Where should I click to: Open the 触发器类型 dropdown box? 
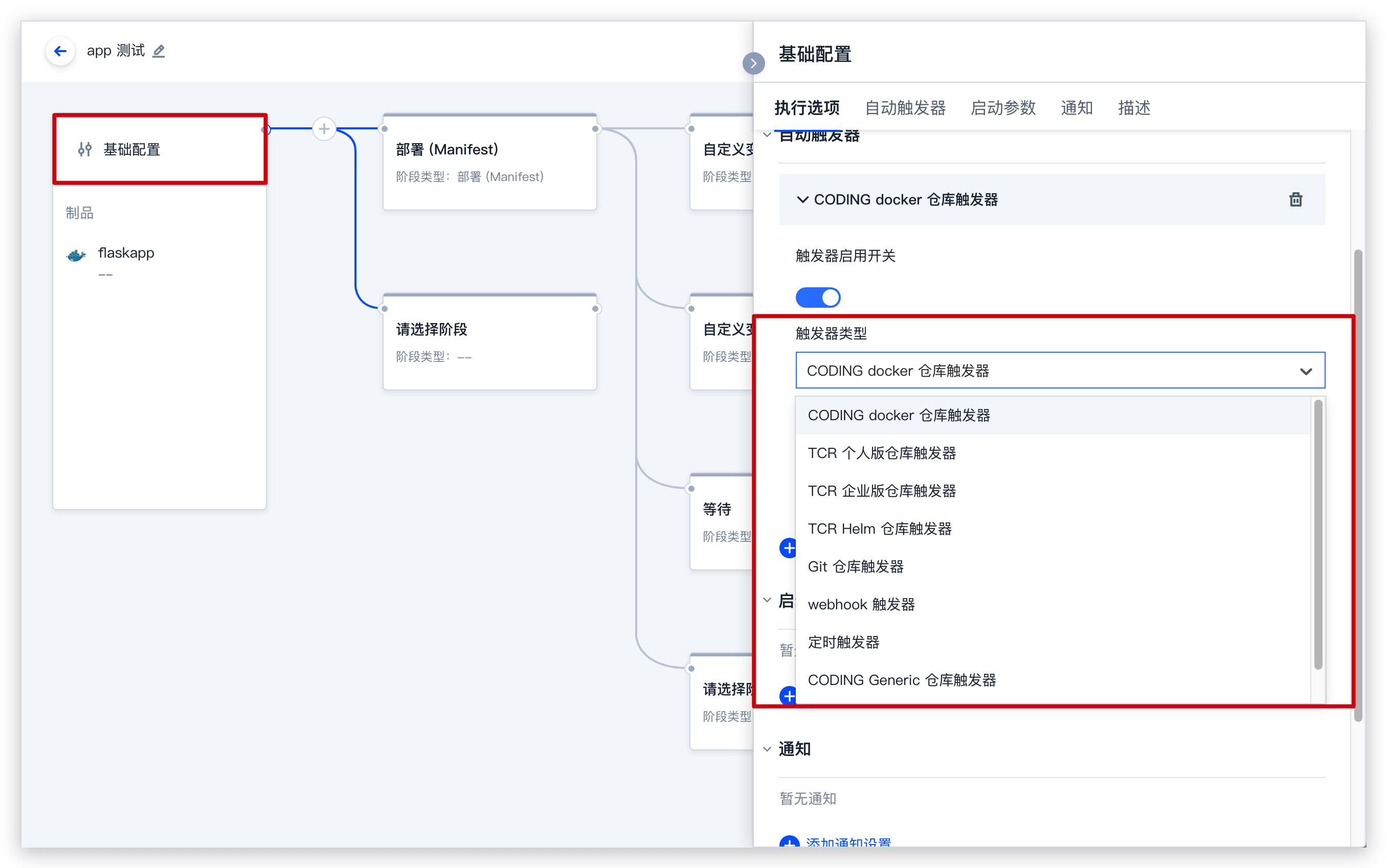[1060, 370]
